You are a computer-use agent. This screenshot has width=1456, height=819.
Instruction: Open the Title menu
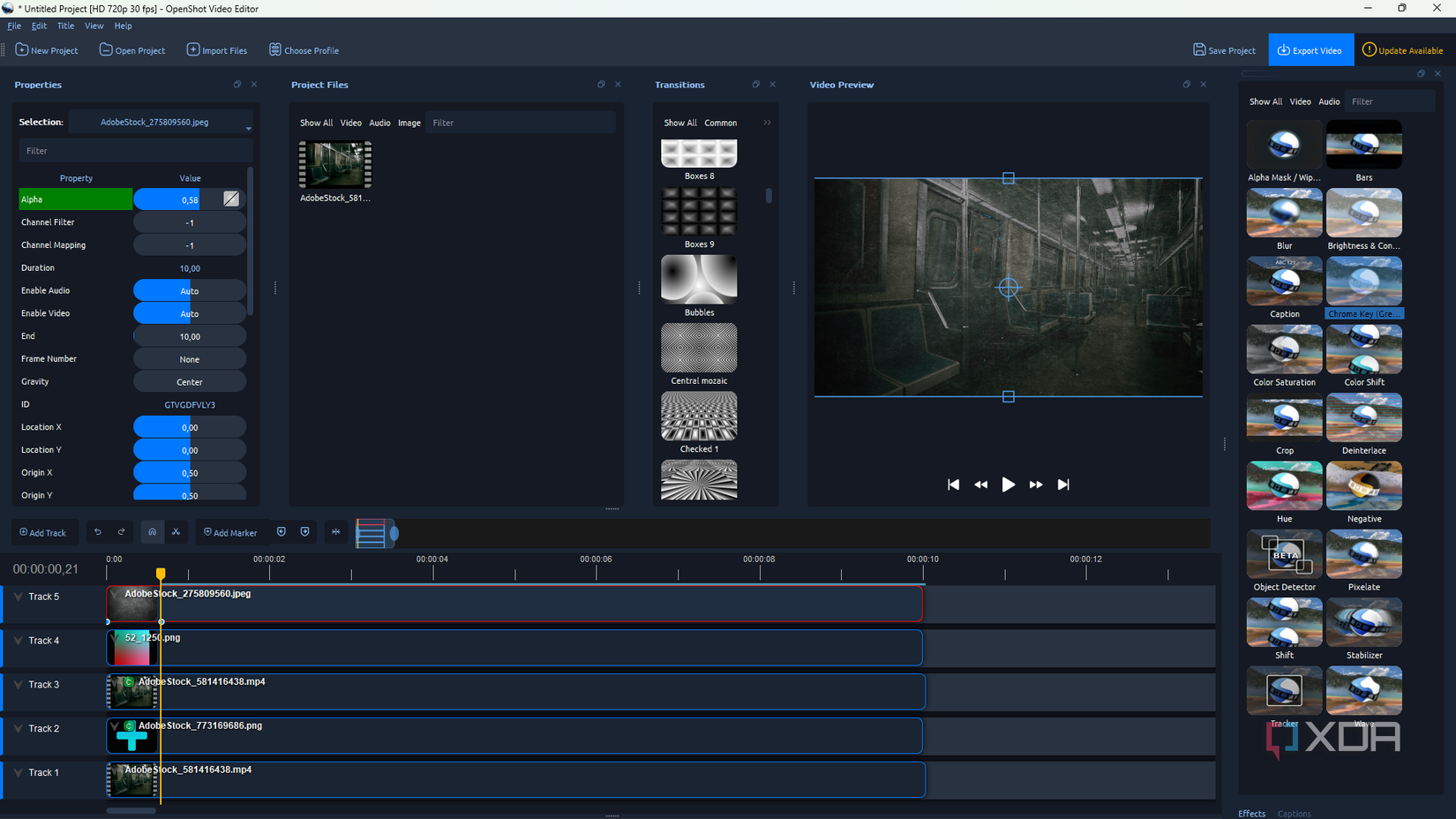coord(65,26)
